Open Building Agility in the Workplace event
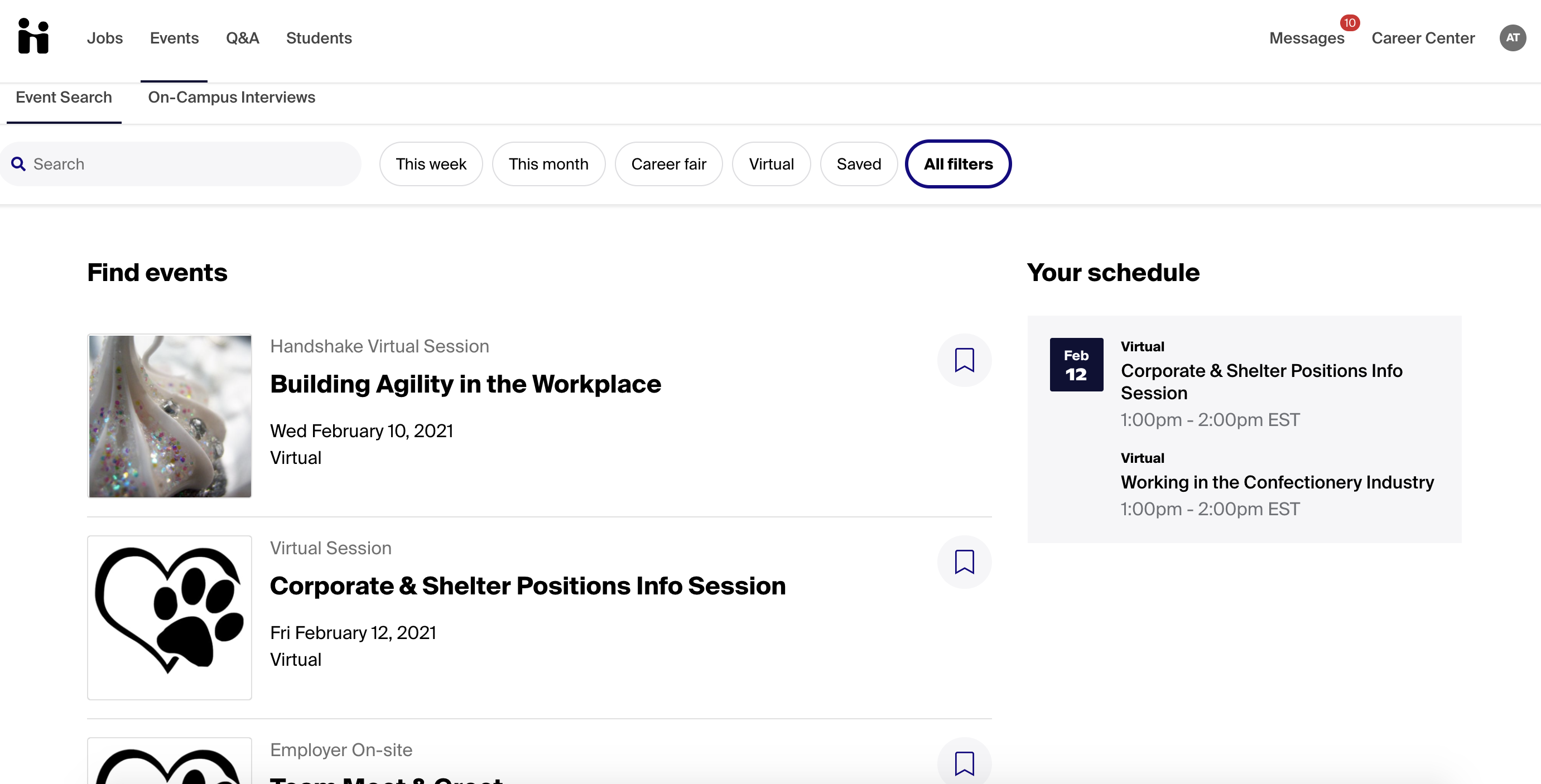The width and height of the screenshot is (1541, 784). 465,384
